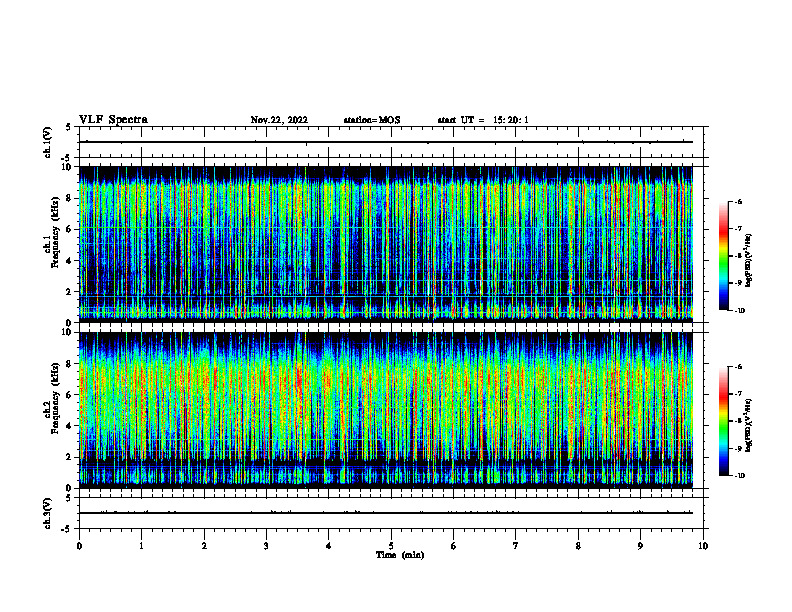Click time axis tick label "10"

703,546
